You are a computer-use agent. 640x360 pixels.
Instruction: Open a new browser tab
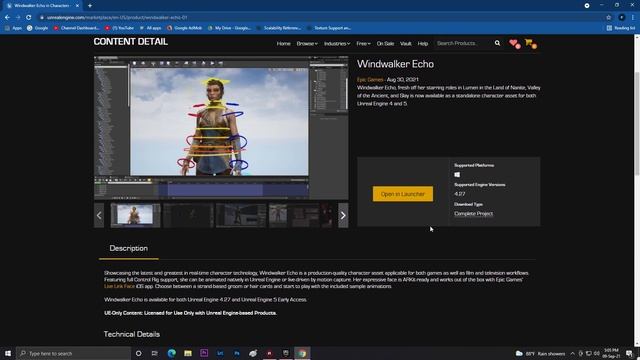click(x=90, y=6)
